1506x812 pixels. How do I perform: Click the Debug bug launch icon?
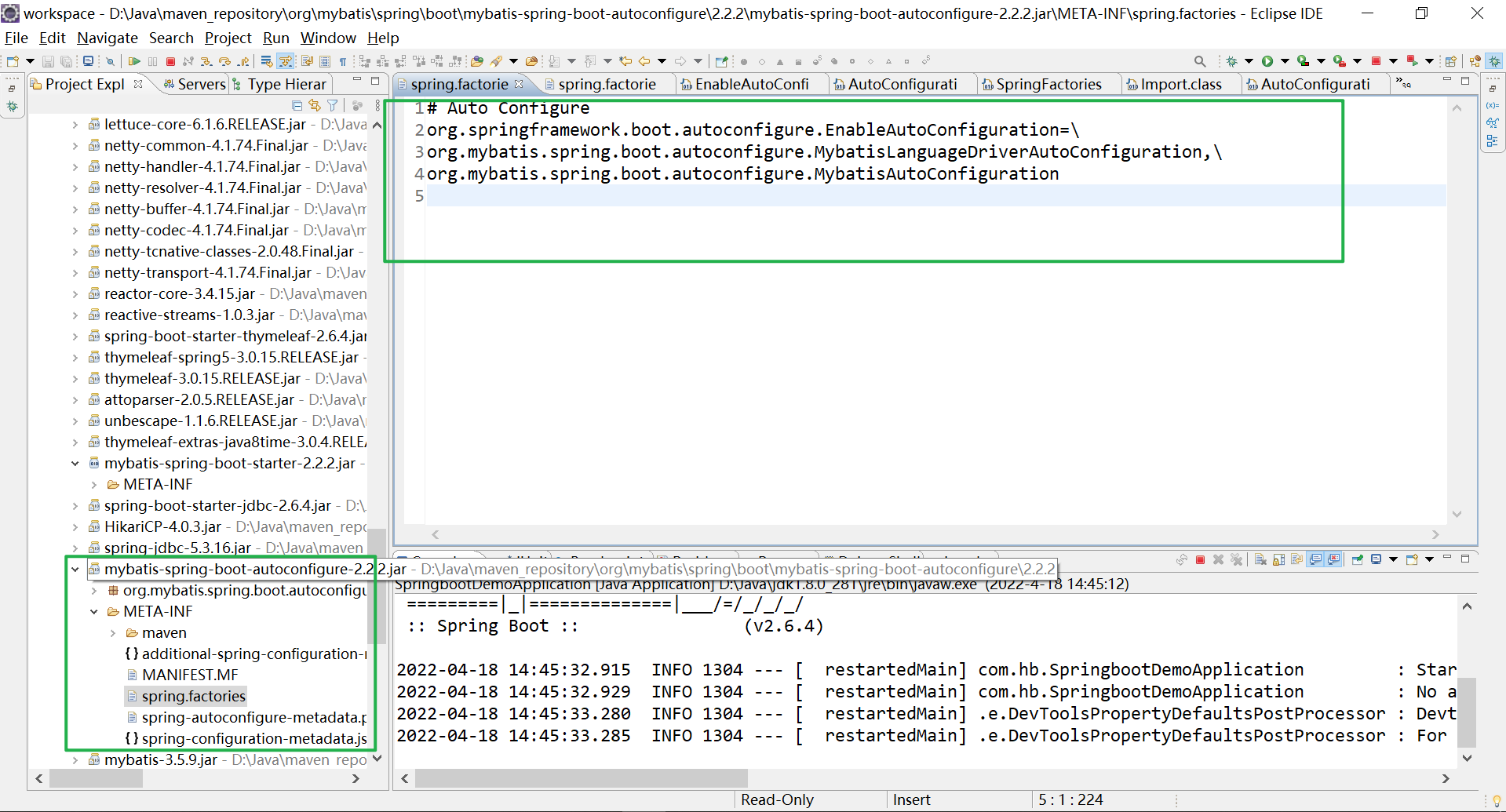click(1232, 61)
